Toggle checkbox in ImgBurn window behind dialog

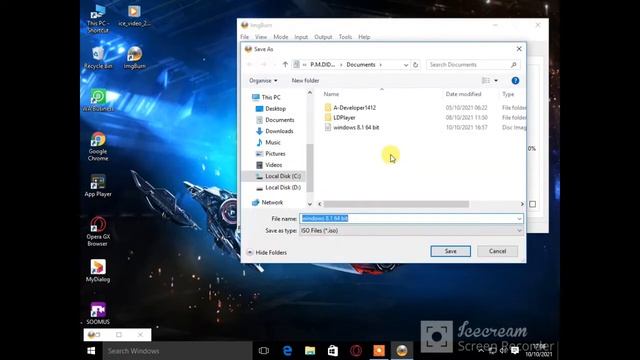[533, 204]
